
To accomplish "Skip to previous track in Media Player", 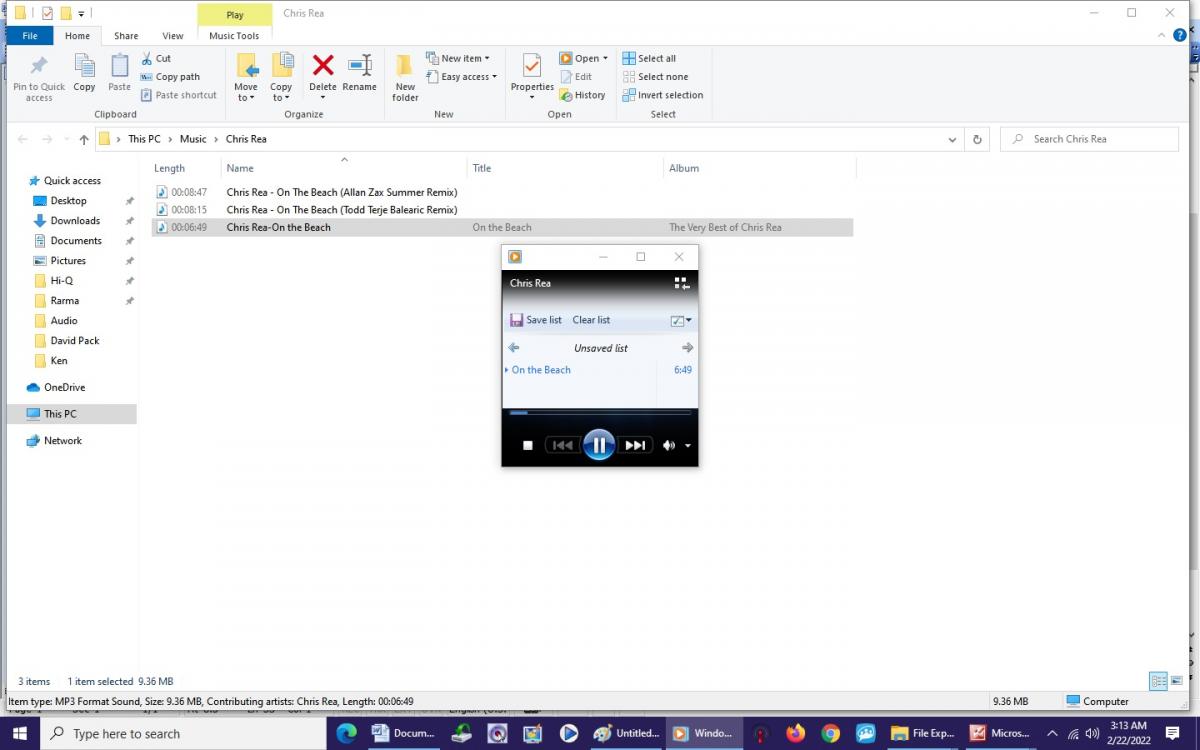I will [x=563, y=446].
